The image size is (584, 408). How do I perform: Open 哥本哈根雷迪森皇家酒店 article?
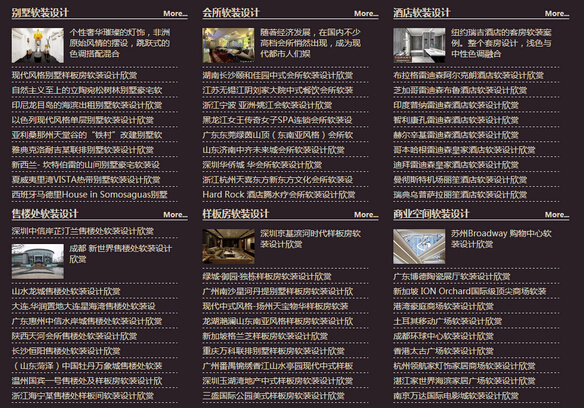[x=464, y=150]
